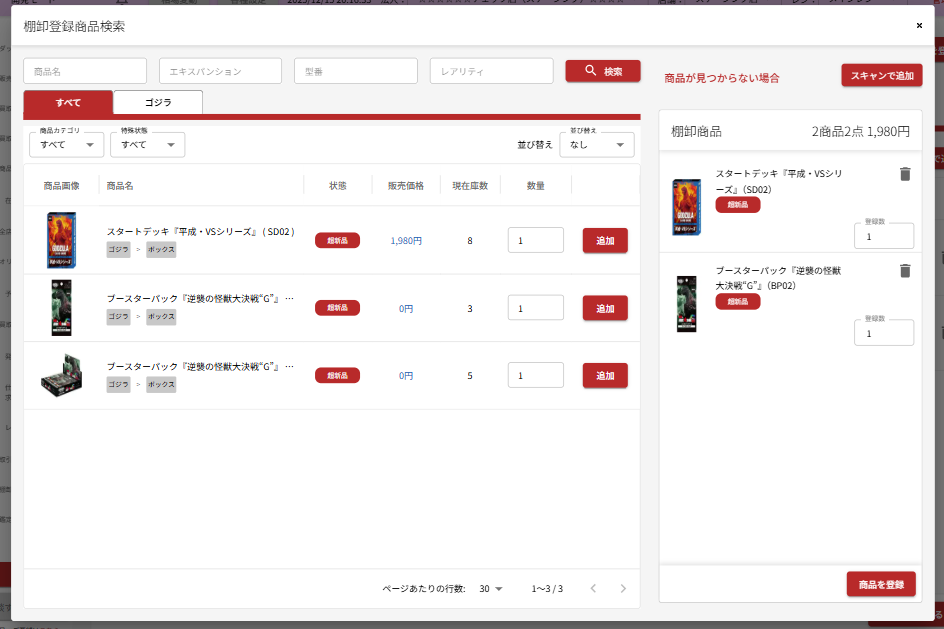The image size is (944, 629).
Task: Add スタートデッキ SD02 with 追加 button
Action: [x=605, y=240]
